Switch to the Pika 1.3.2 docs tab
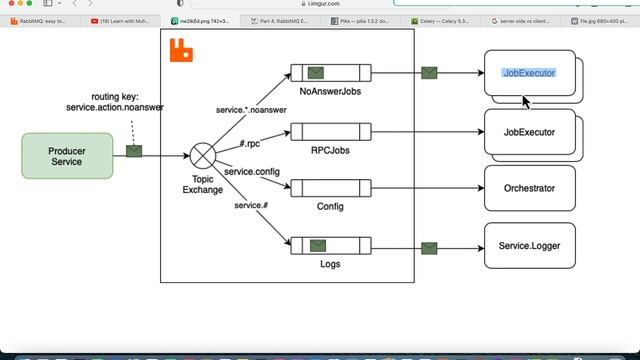640x360 pixels. pos(360,21)
